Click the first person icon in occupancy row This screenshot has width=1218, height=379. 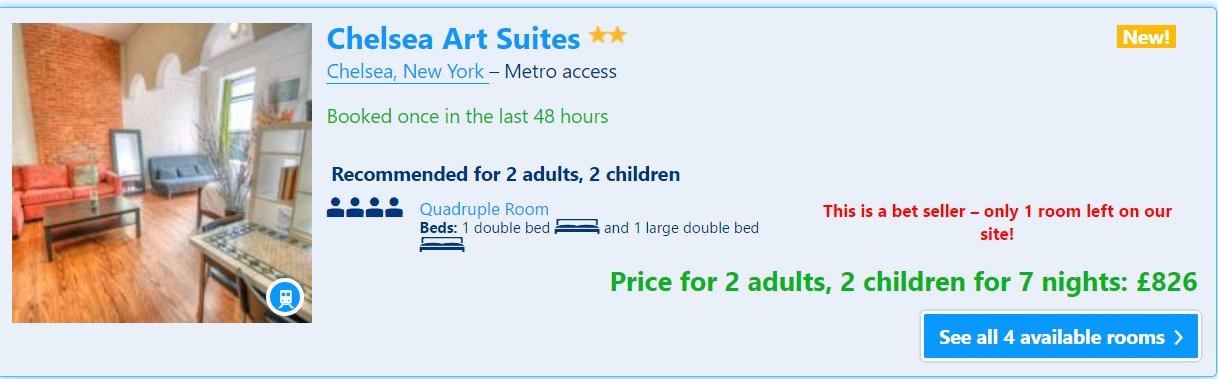pos(336,208)
